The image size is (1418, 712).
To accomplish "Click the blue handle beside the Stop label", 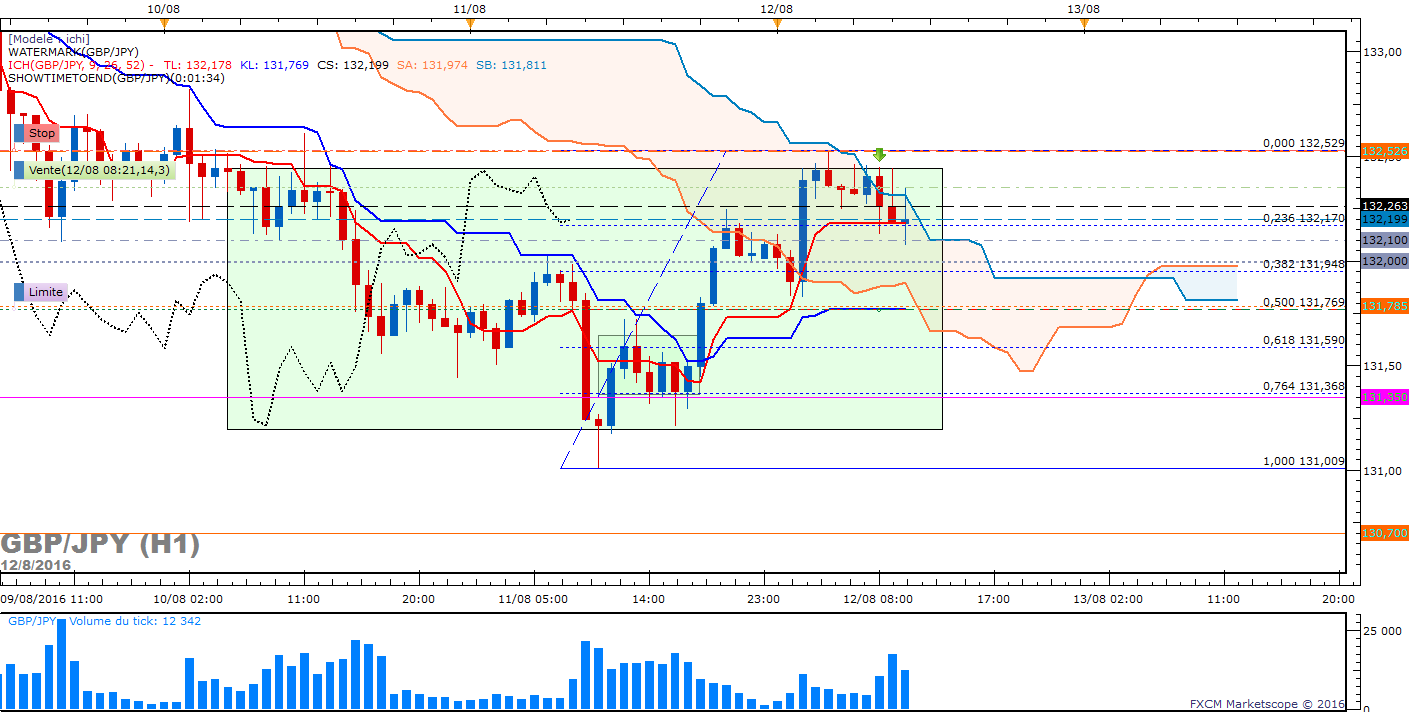I will [18, 133].
